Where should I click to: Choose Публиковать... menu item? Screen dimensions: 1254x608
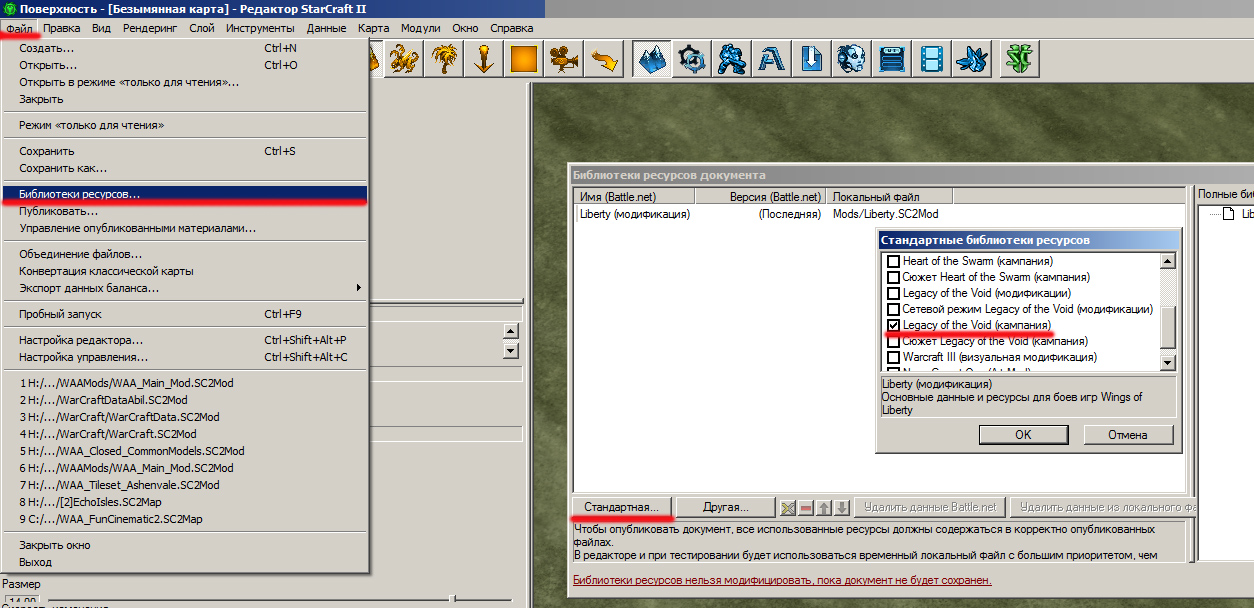(x=185, y=211)
